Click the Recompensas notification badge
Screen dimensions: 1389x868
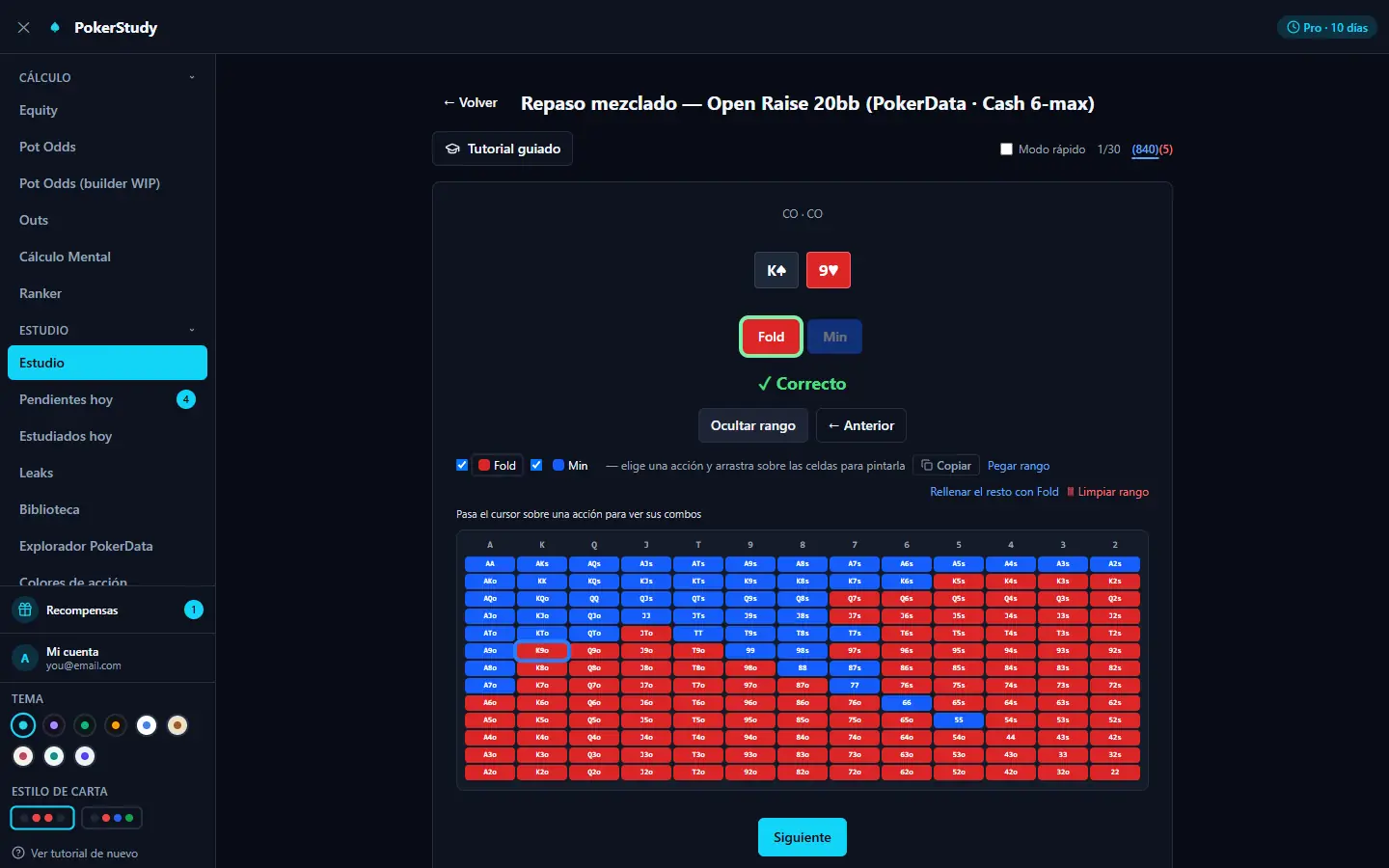pyautogui.click(x=194, y=610)
